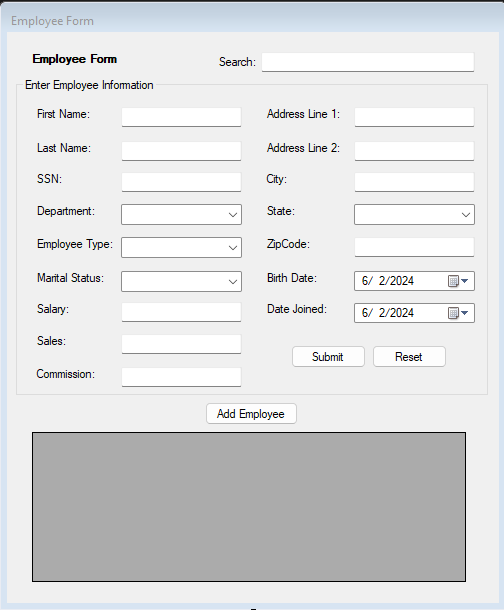Viewport: 504px width, 610px height.
Task: Focus the Sales text box
Action: [181, 344]
